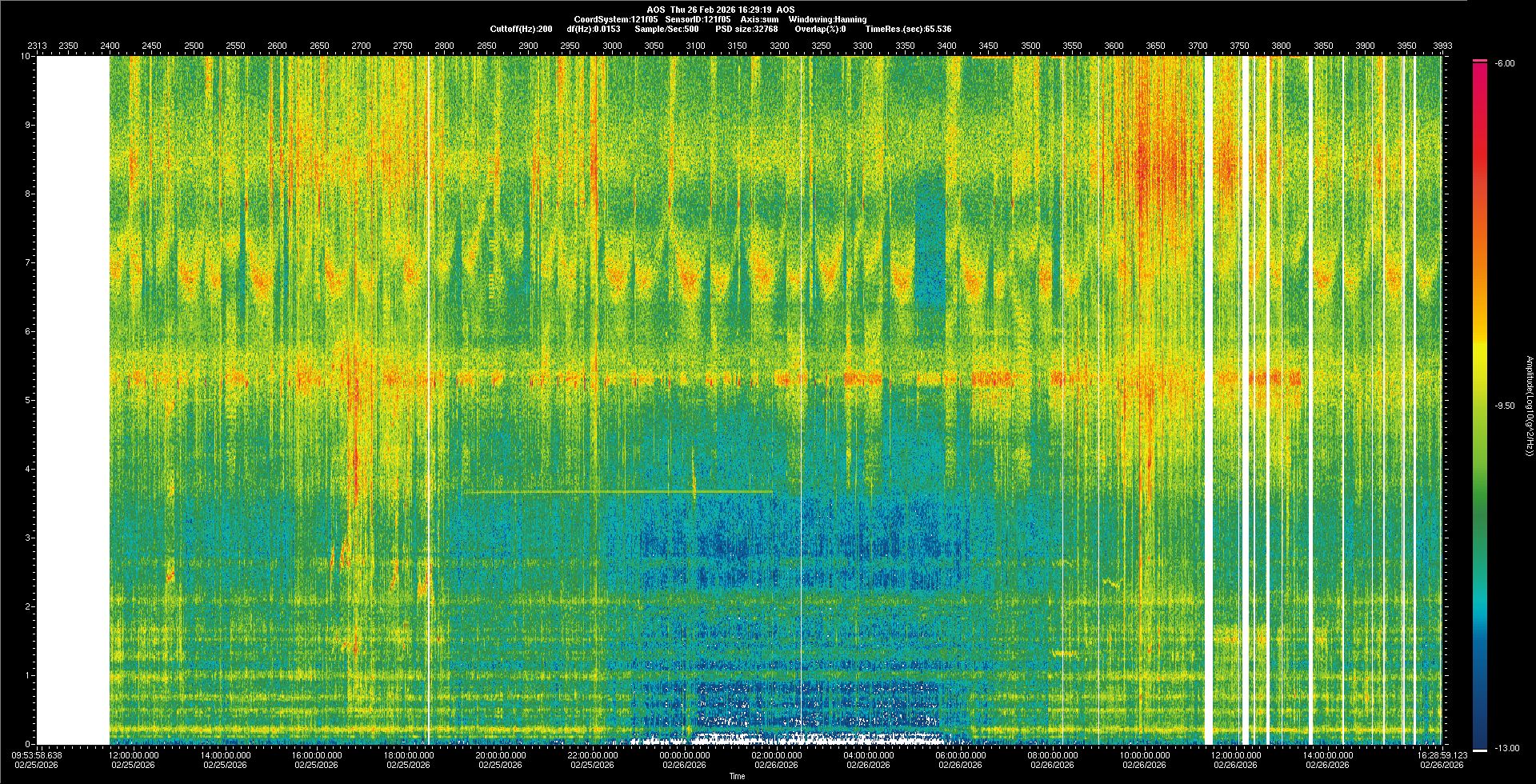This screenshot has height=784, width=1536.
Task: Click the 5 Hz label on the frequency axis
Action: (26, 400)
